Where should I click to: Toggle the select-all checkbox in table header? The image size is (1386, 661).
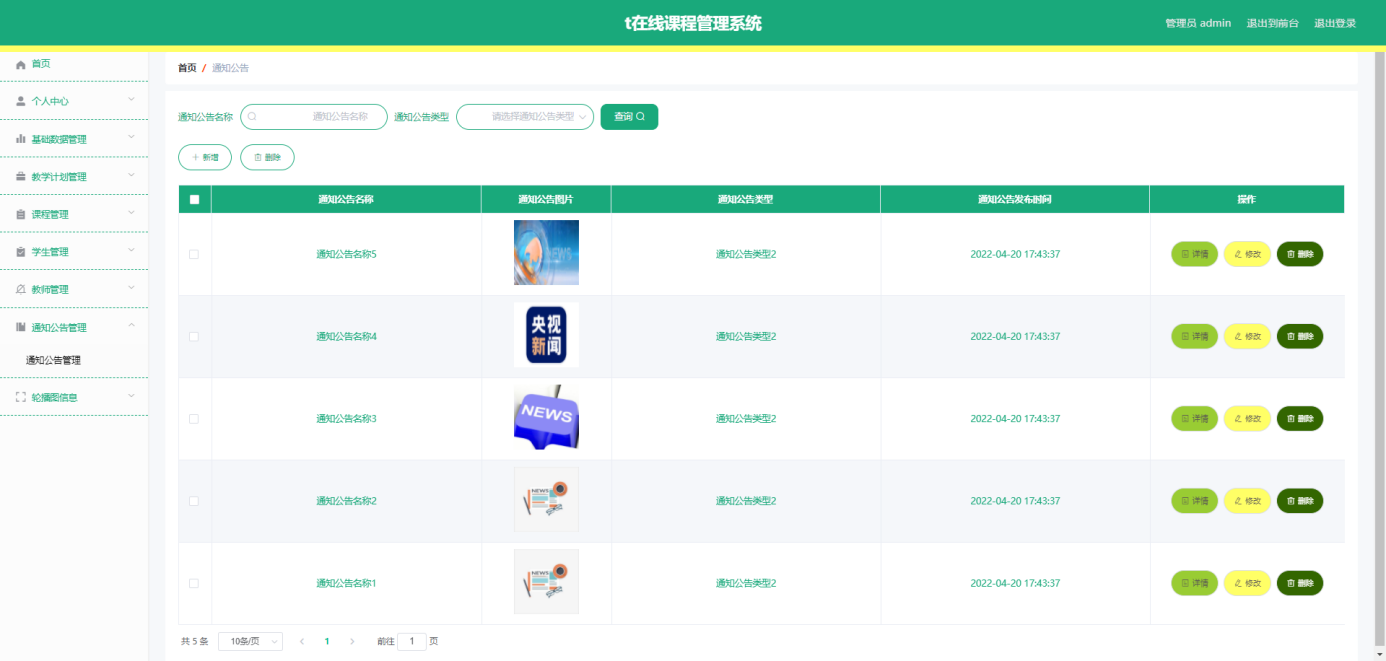(x=194, y=199)
